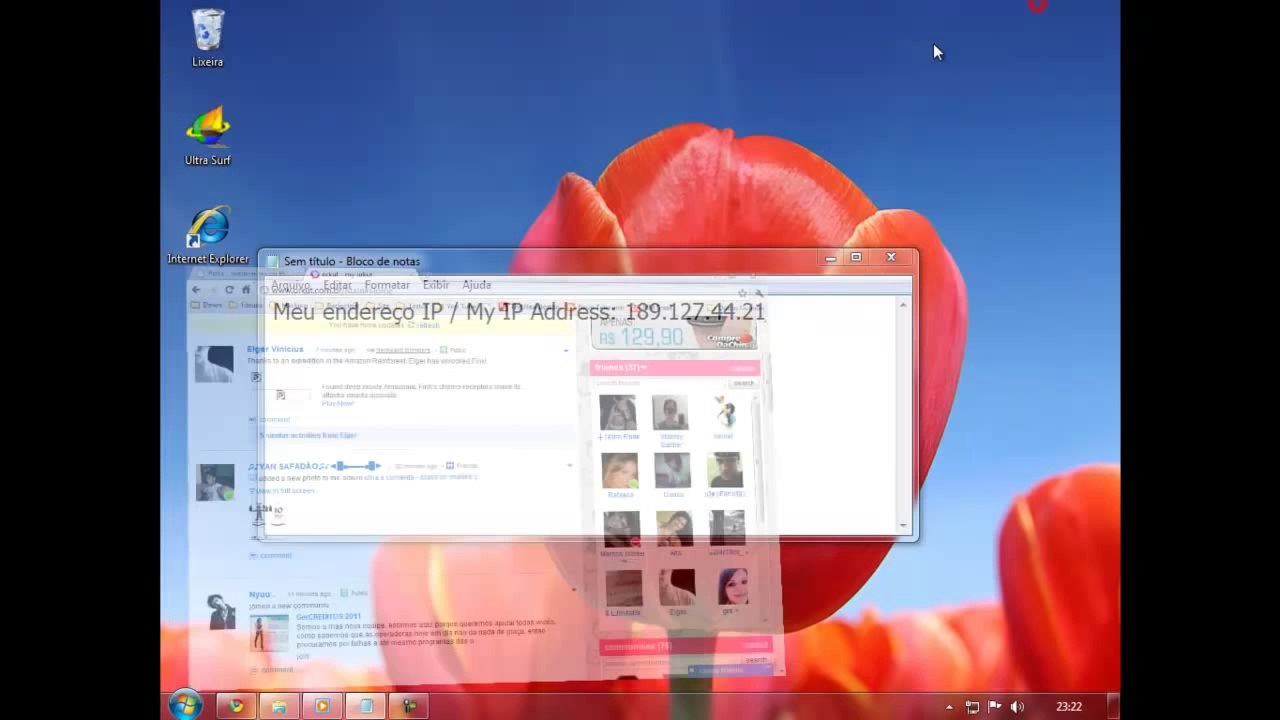The image size is (1280, 720).
Task: Click the Bloco de notas title bar icon
Action: (x=272, y=262)
